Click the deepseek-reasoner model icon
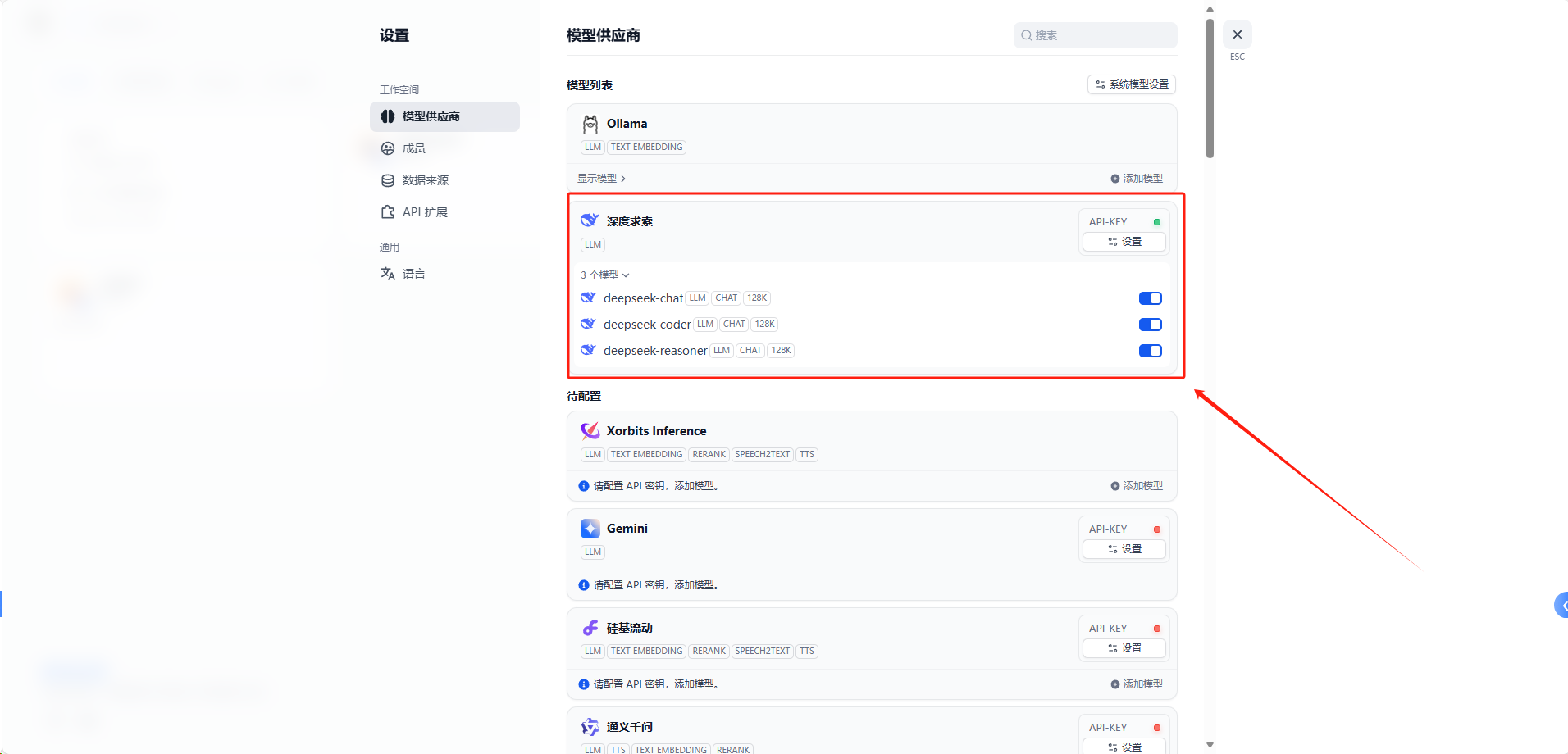 point(588,350)
